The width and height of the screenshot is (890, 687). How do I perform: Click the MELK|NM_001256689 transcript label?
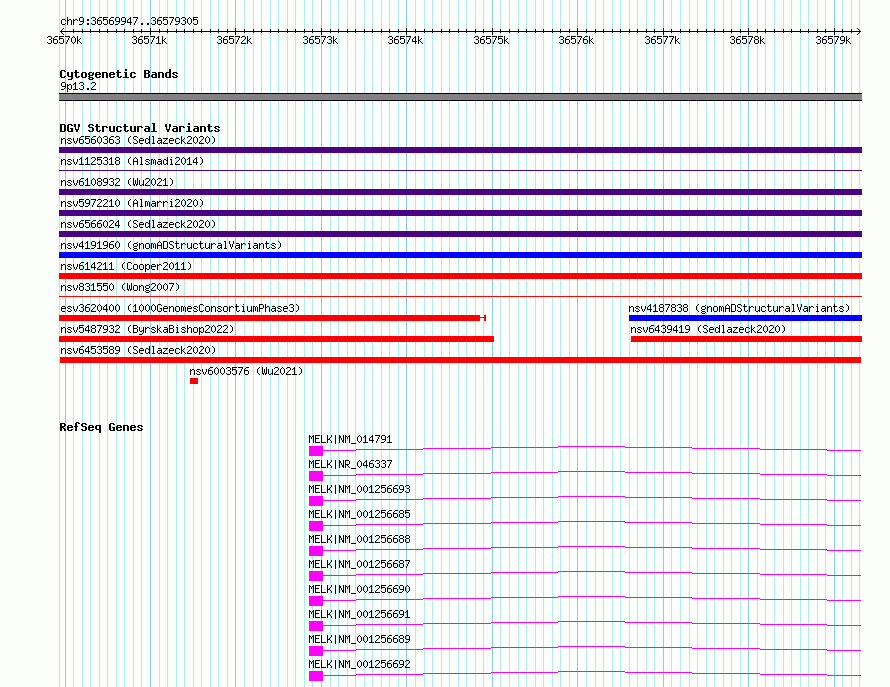point(359,639)
